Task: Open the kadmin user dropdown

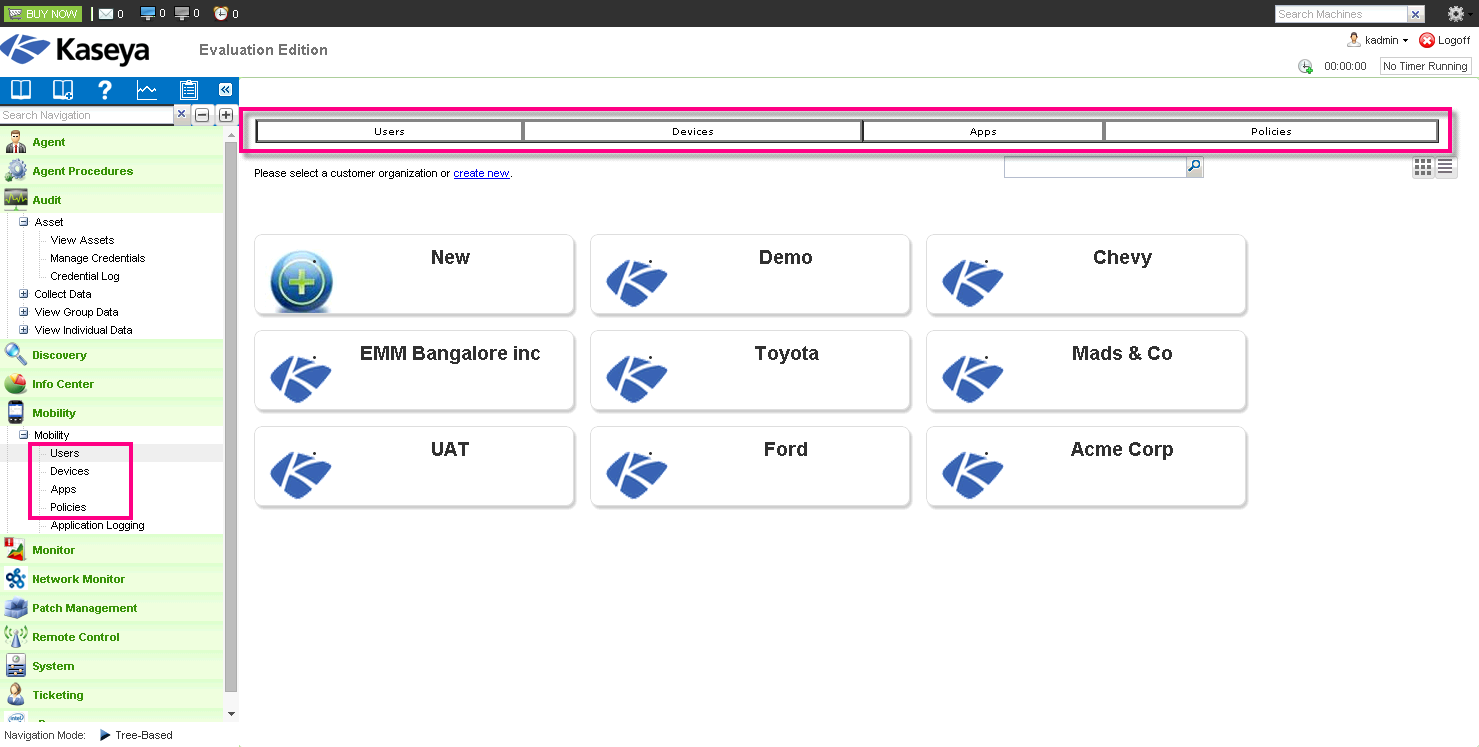Action: tap(1380, 40)
